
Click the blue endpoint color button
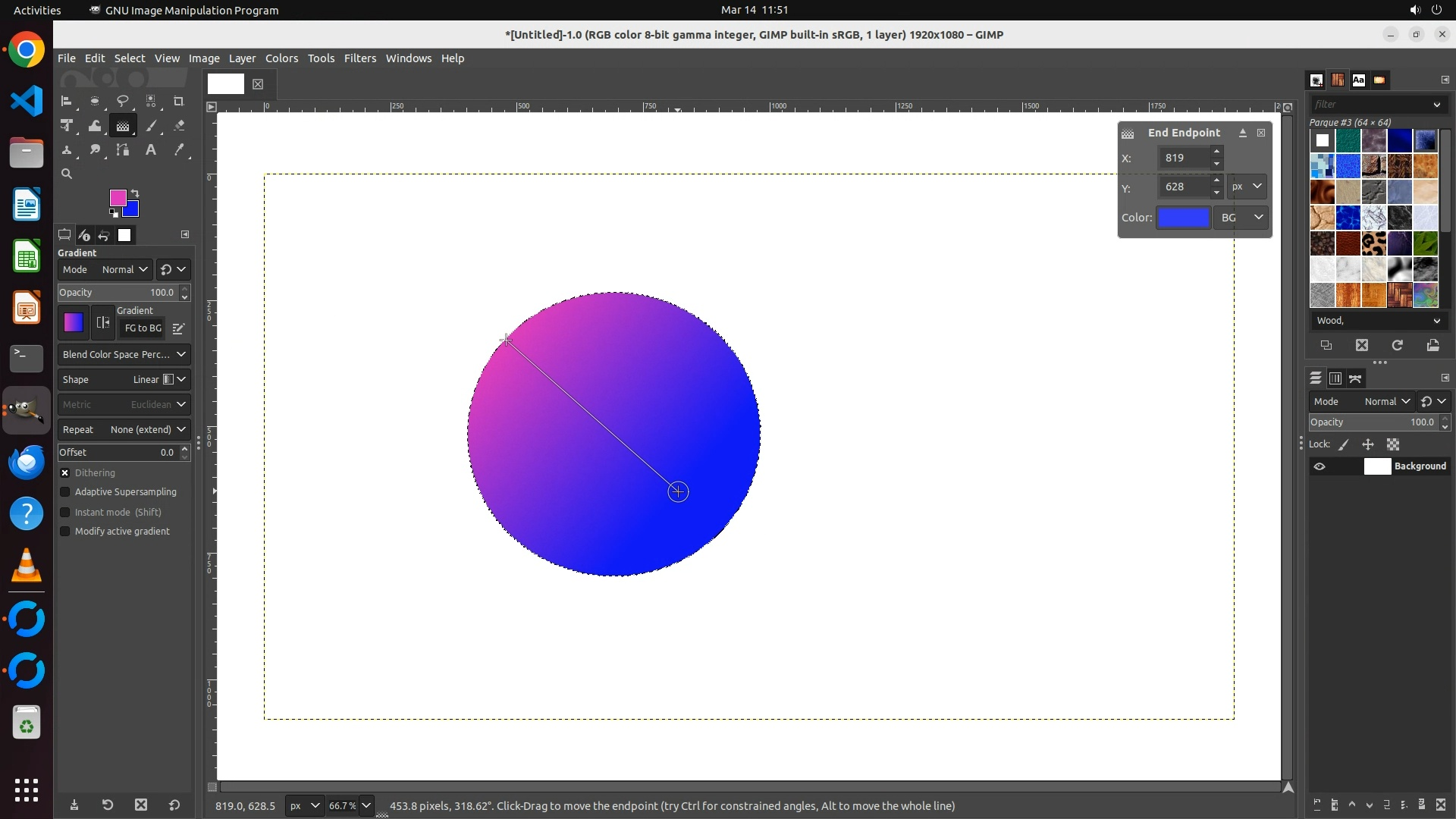(x=1183, y=218)
